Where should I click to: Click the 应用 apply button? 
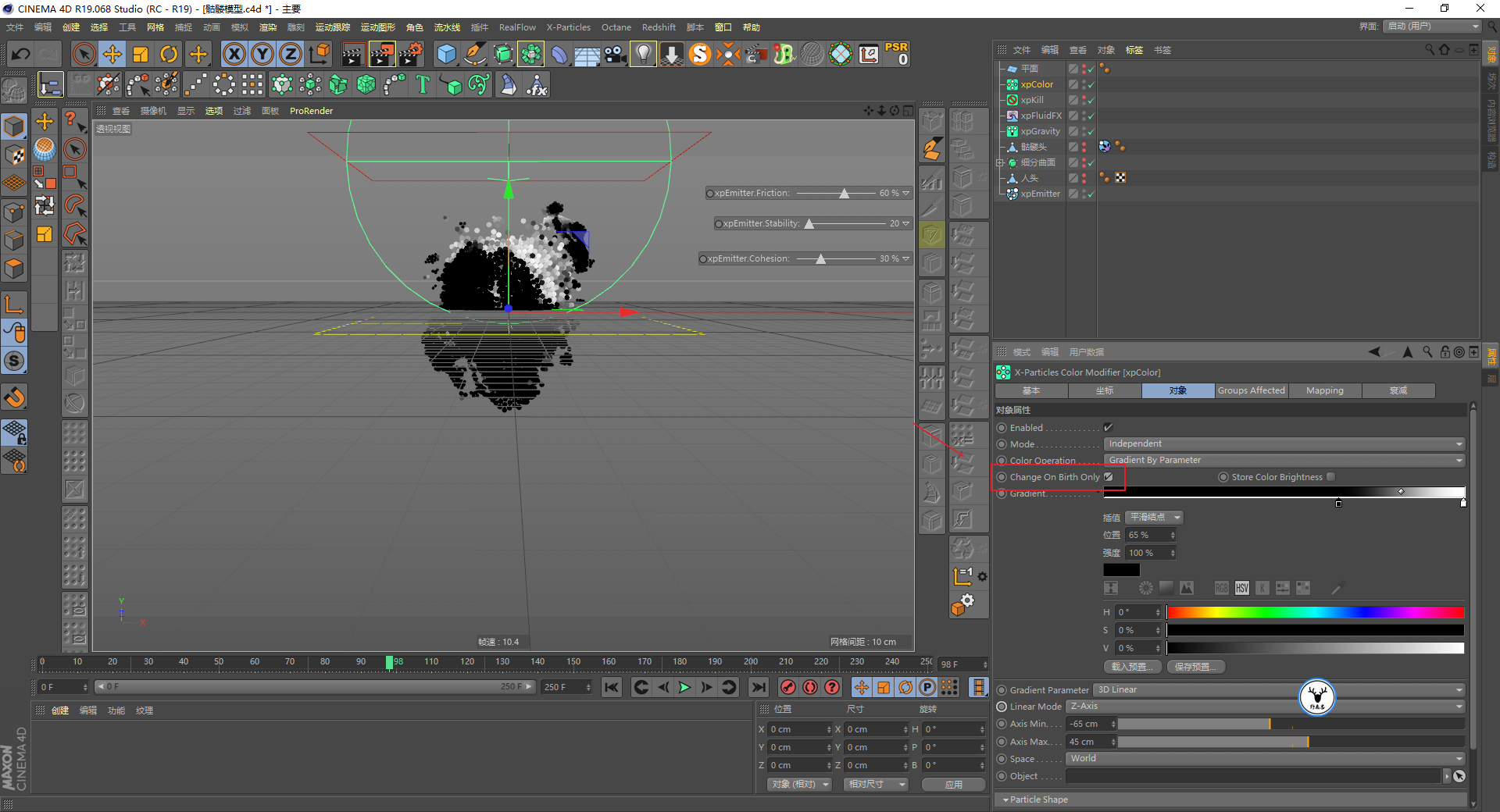[953, 785]
